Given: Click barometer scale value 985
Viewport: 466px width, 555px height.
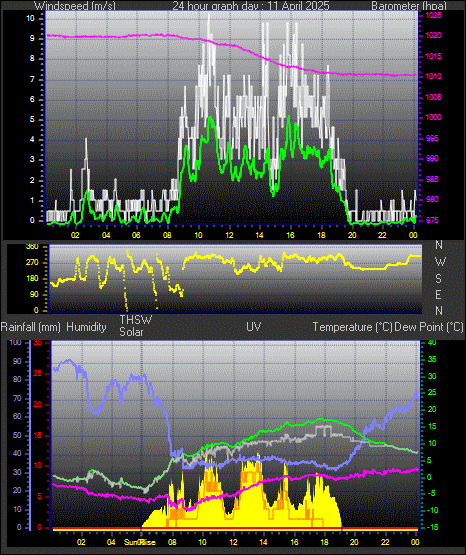Looking at the screenshot, I should 432,179.
